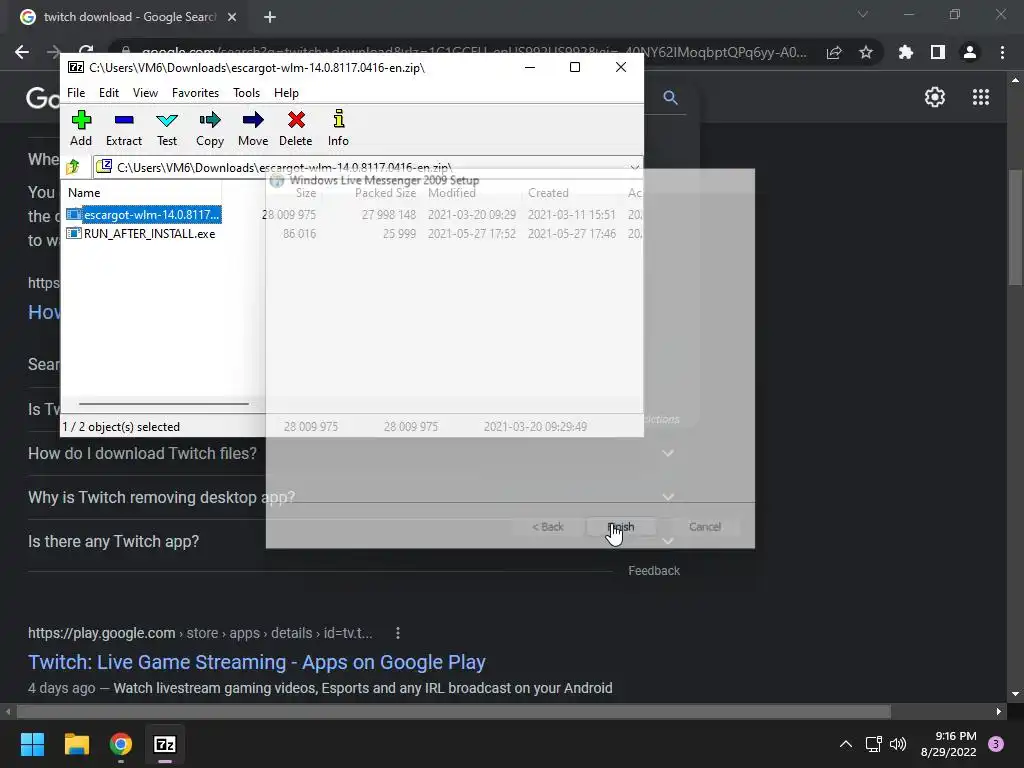Open network status in system tray
This screenshot has width=1024, height=768.
point(873,744)
